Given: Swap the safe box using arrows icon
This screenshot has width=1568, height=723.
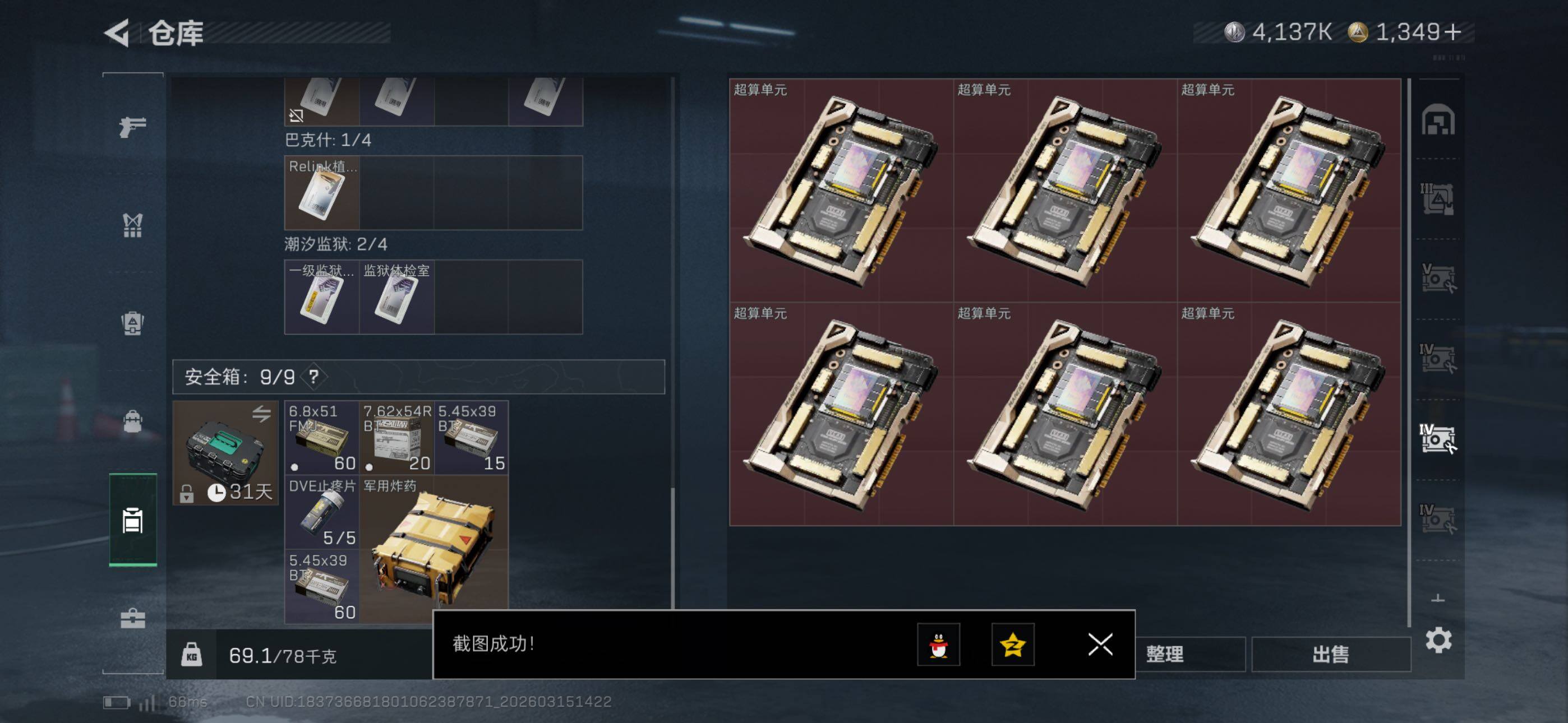Looking at the screenshot, I should point(262,414).
